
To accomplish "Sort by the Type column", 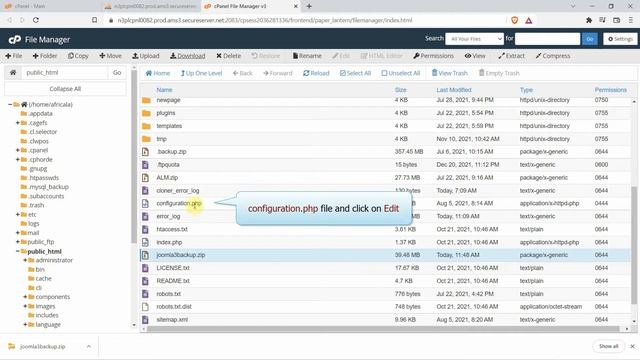I will point(526,90).
